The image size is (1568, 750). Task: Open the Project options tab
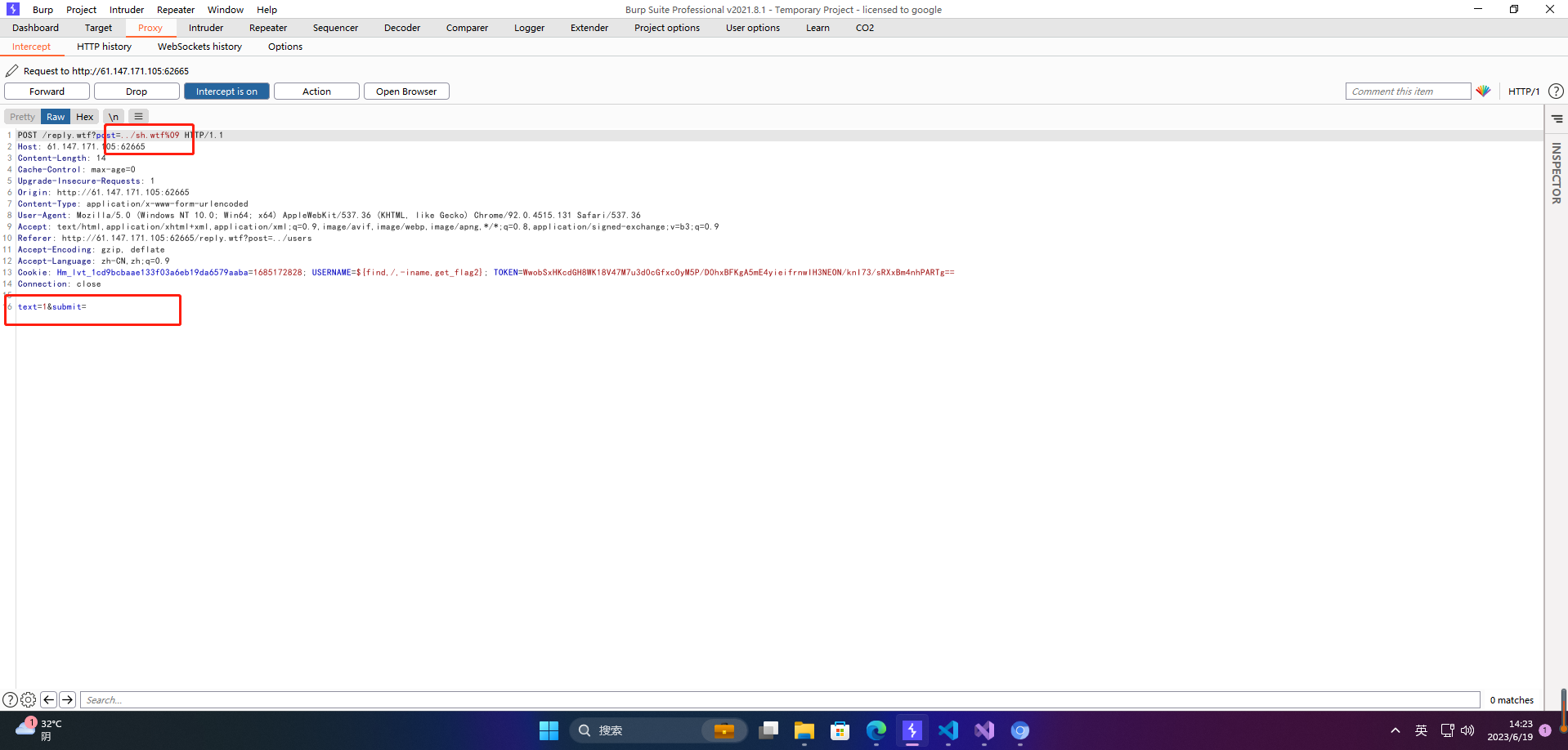(x=667, y=28)
